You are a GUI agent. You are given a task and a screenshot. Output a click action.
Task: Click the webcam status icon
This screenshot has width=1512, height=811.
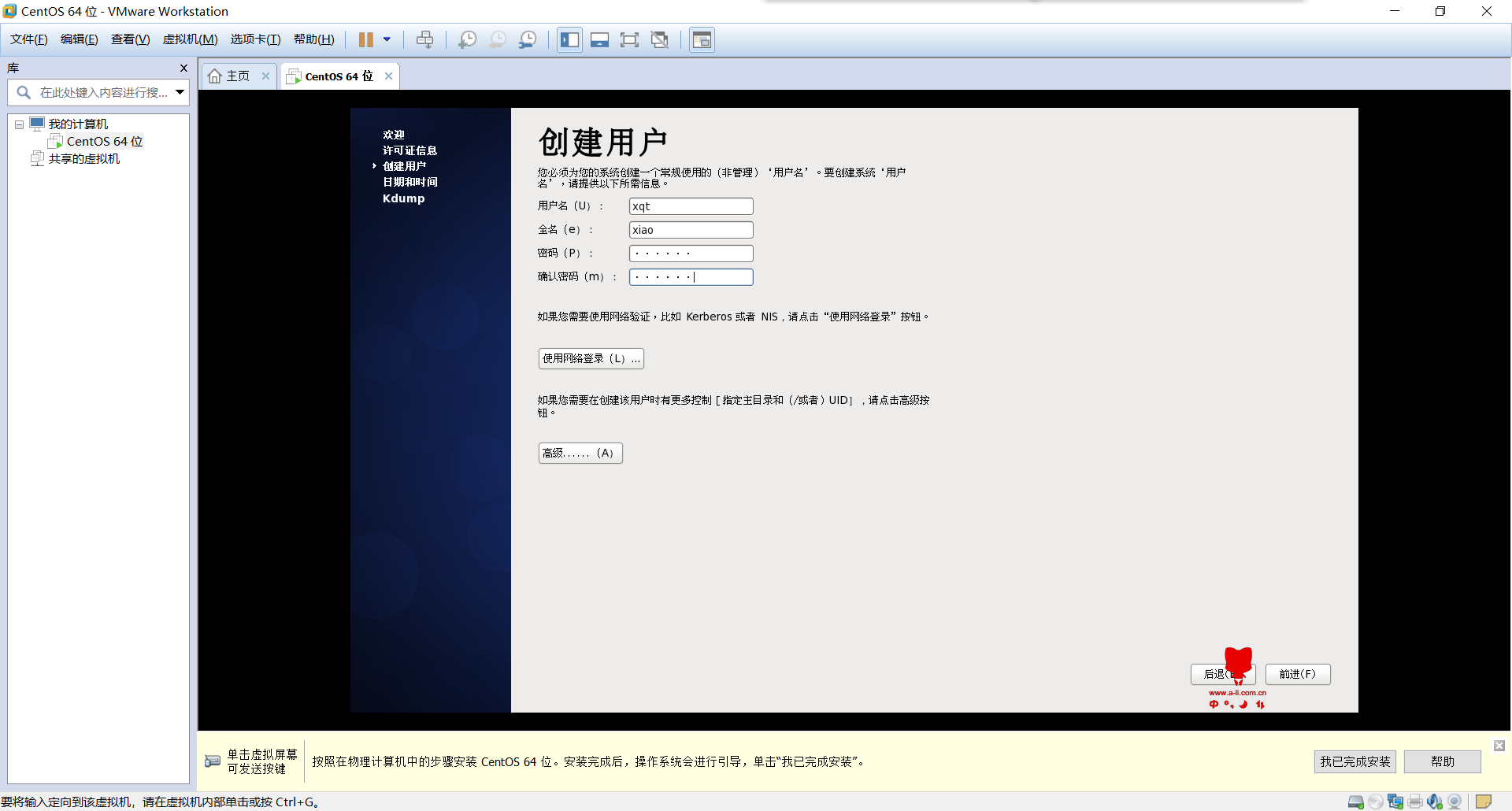click(1455, 802)
